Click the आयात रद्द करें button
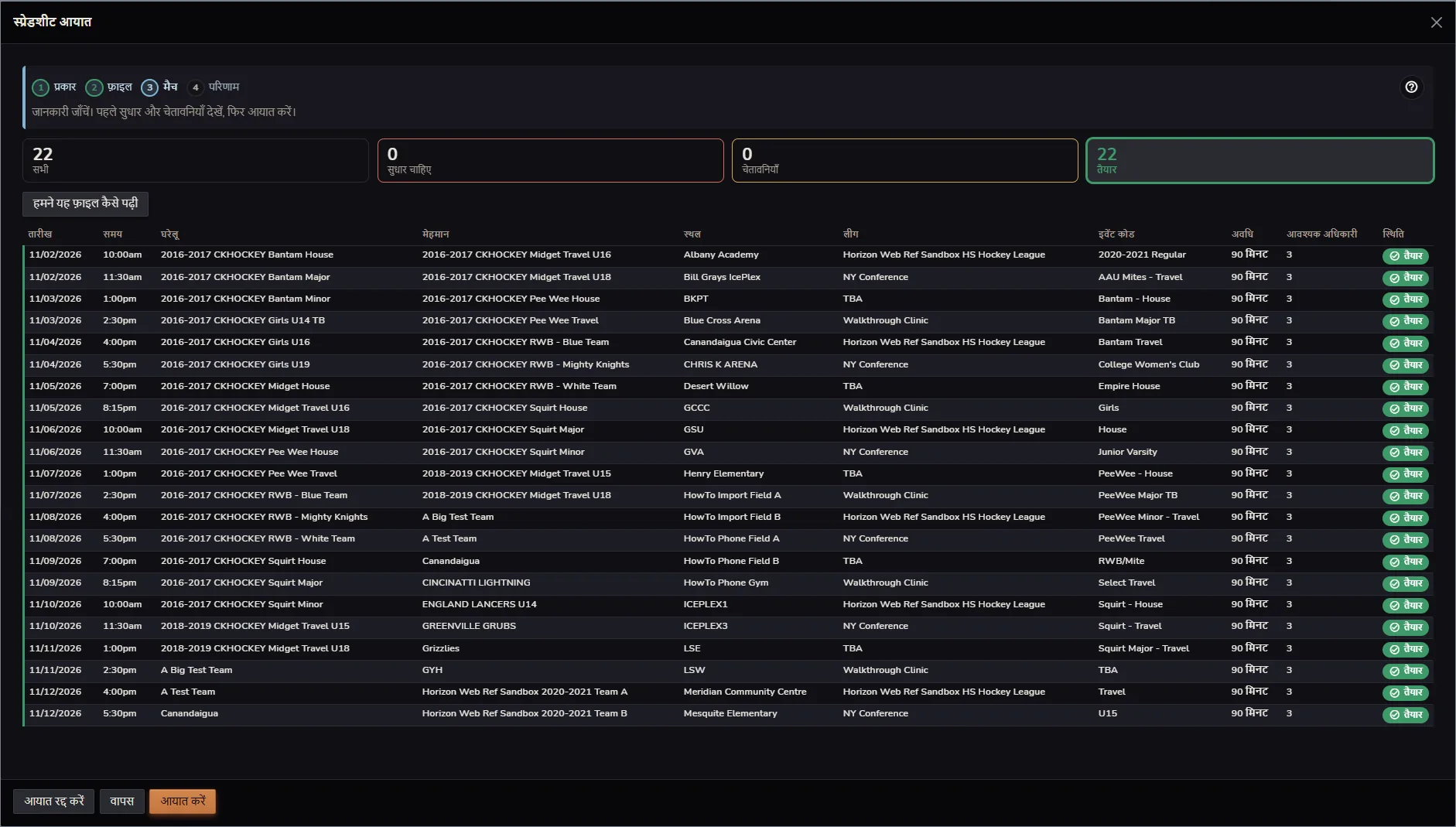 53,801
